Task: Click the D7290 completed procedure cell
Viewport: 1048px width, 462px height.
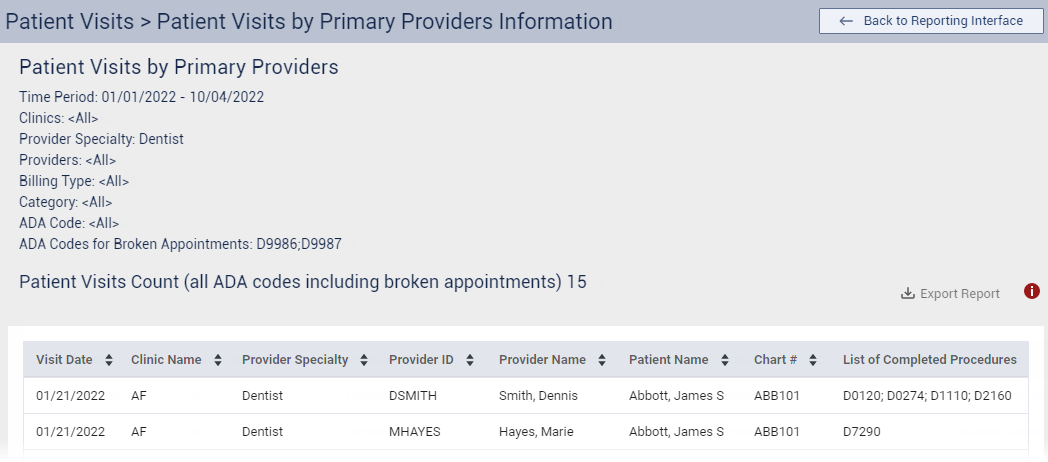Action: [862, 432]
